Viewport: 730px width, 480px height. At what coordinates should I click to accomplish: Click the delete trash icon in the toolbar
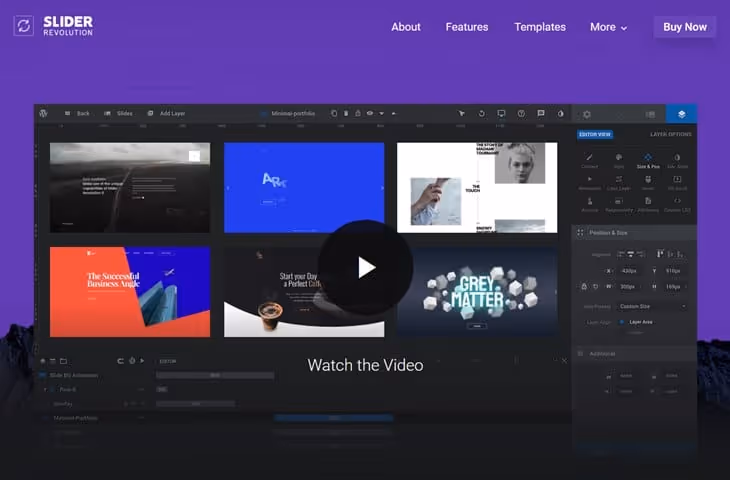click(x=346, y=113)
